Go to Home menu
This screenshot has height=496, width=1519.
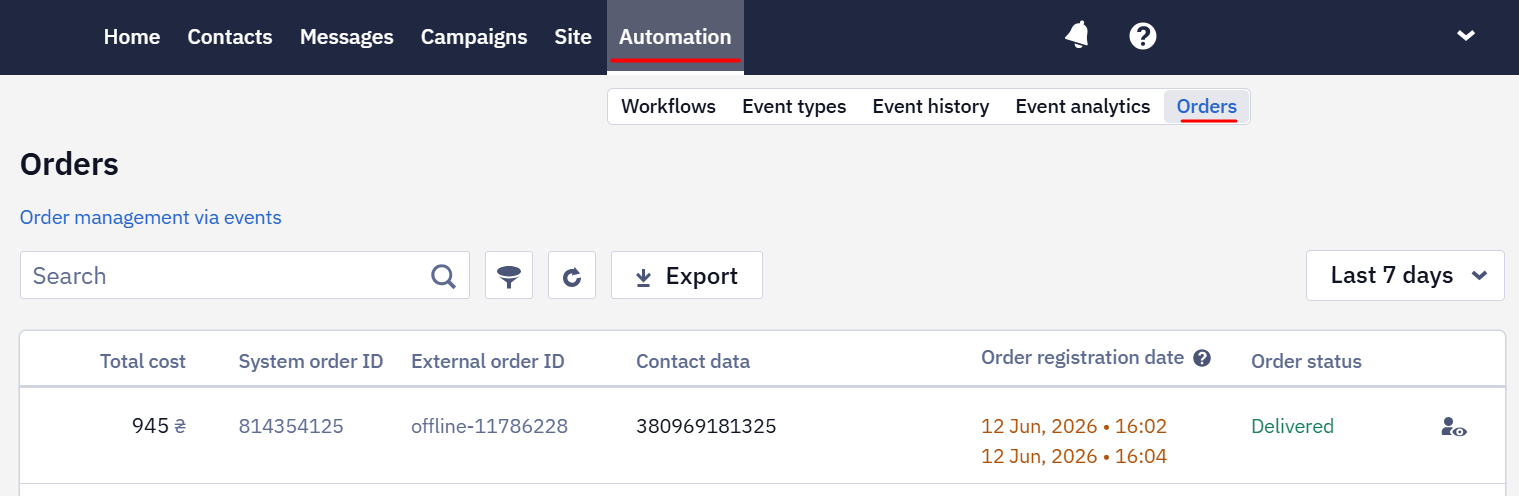tap(132, 37)
